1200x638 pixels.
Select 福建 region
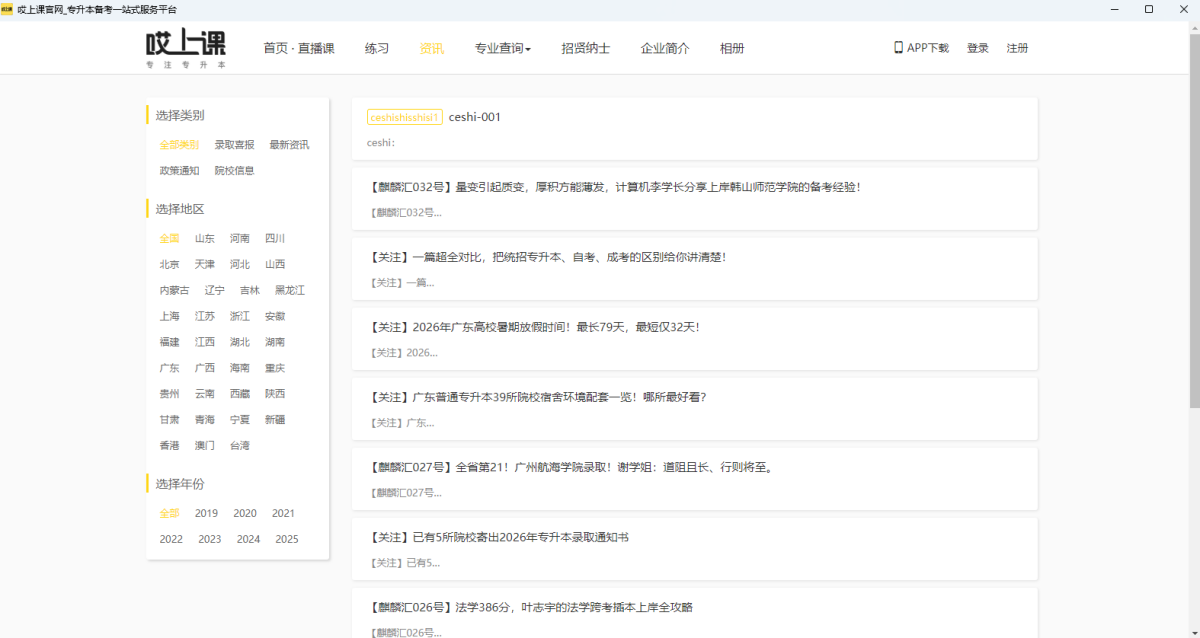click(x=169, y=342)
